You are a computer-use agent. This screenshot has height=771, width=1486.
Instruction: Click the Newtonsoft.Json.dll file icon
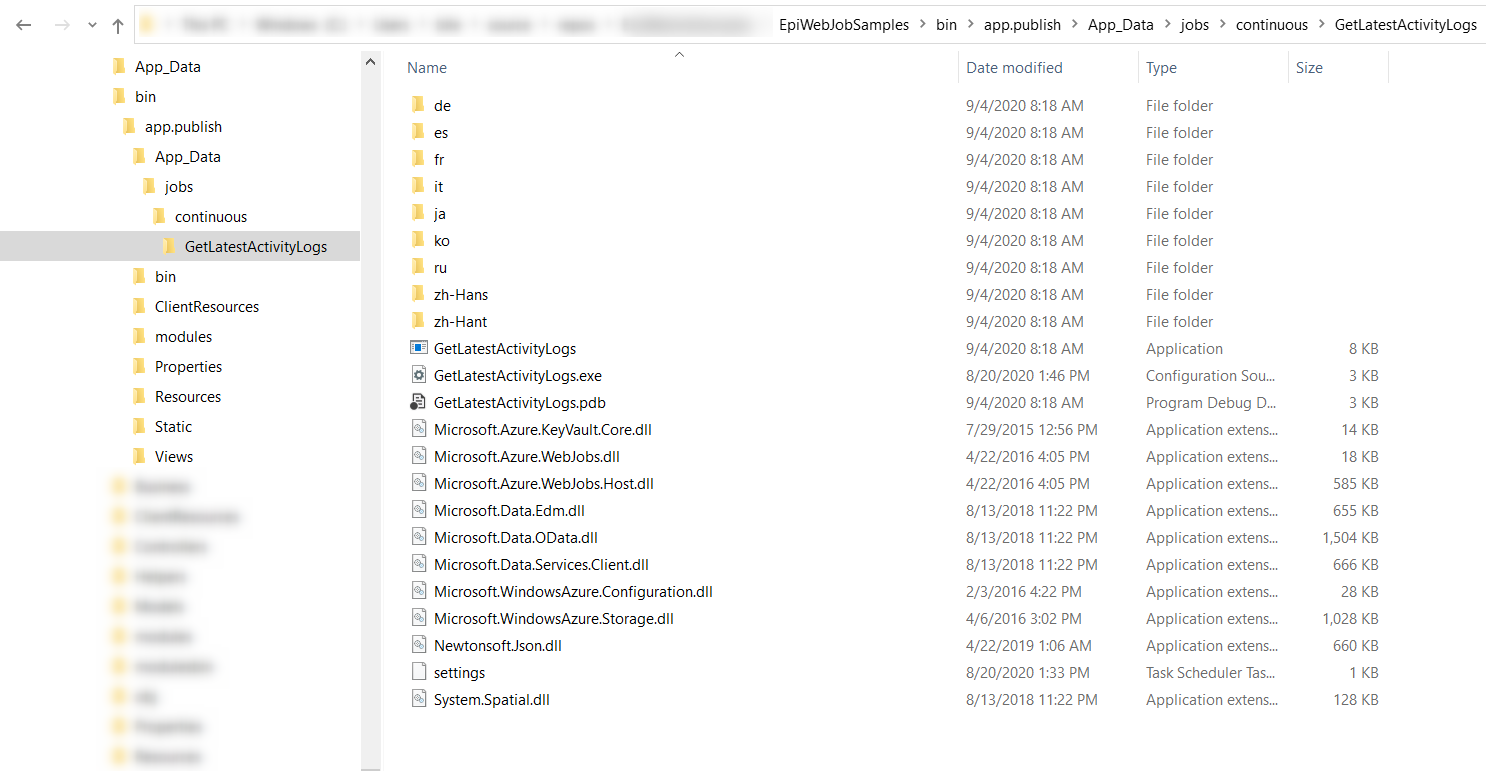click(418, 645)
